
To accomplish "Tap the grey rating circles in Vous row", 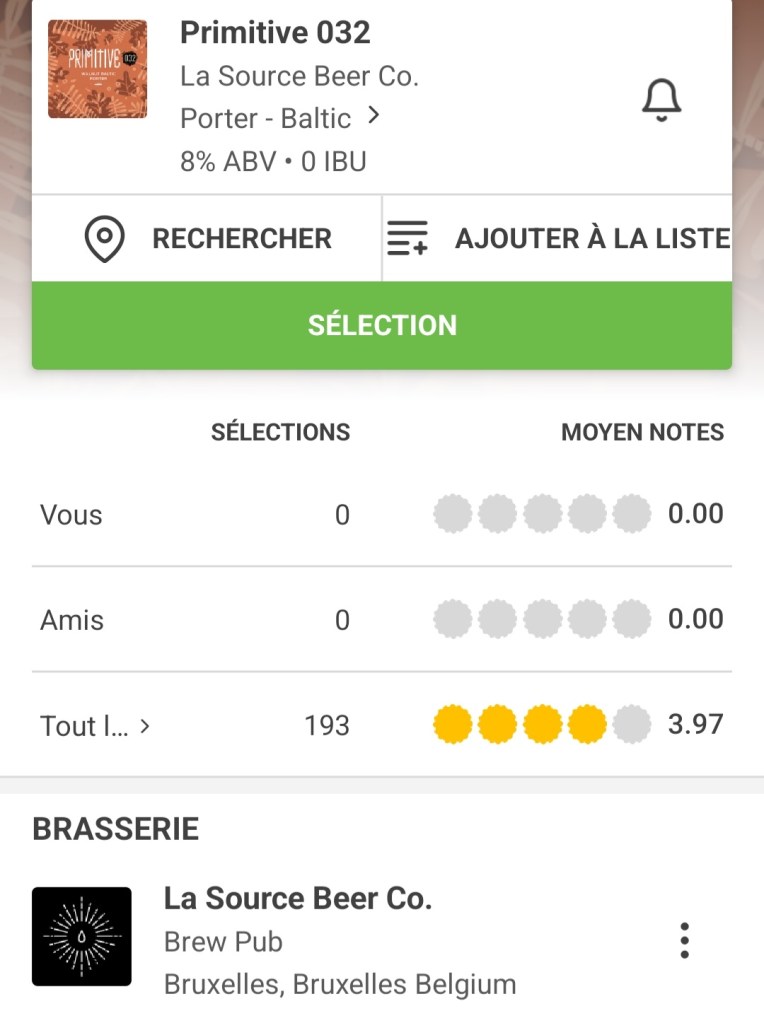I will [541, 515].
